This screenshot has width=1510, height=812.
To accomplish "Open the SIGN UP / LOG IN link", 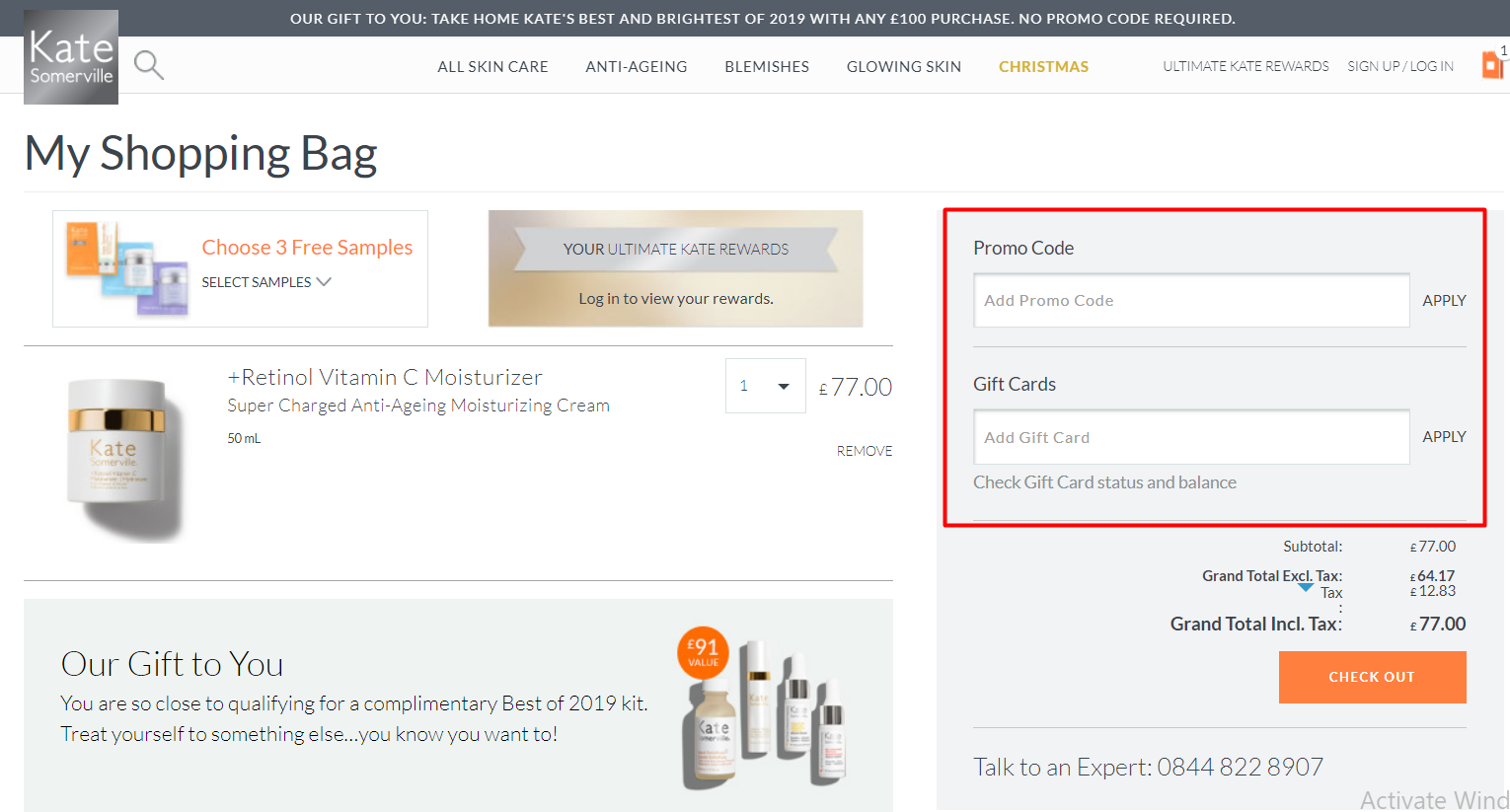I will coord(1399,65).
